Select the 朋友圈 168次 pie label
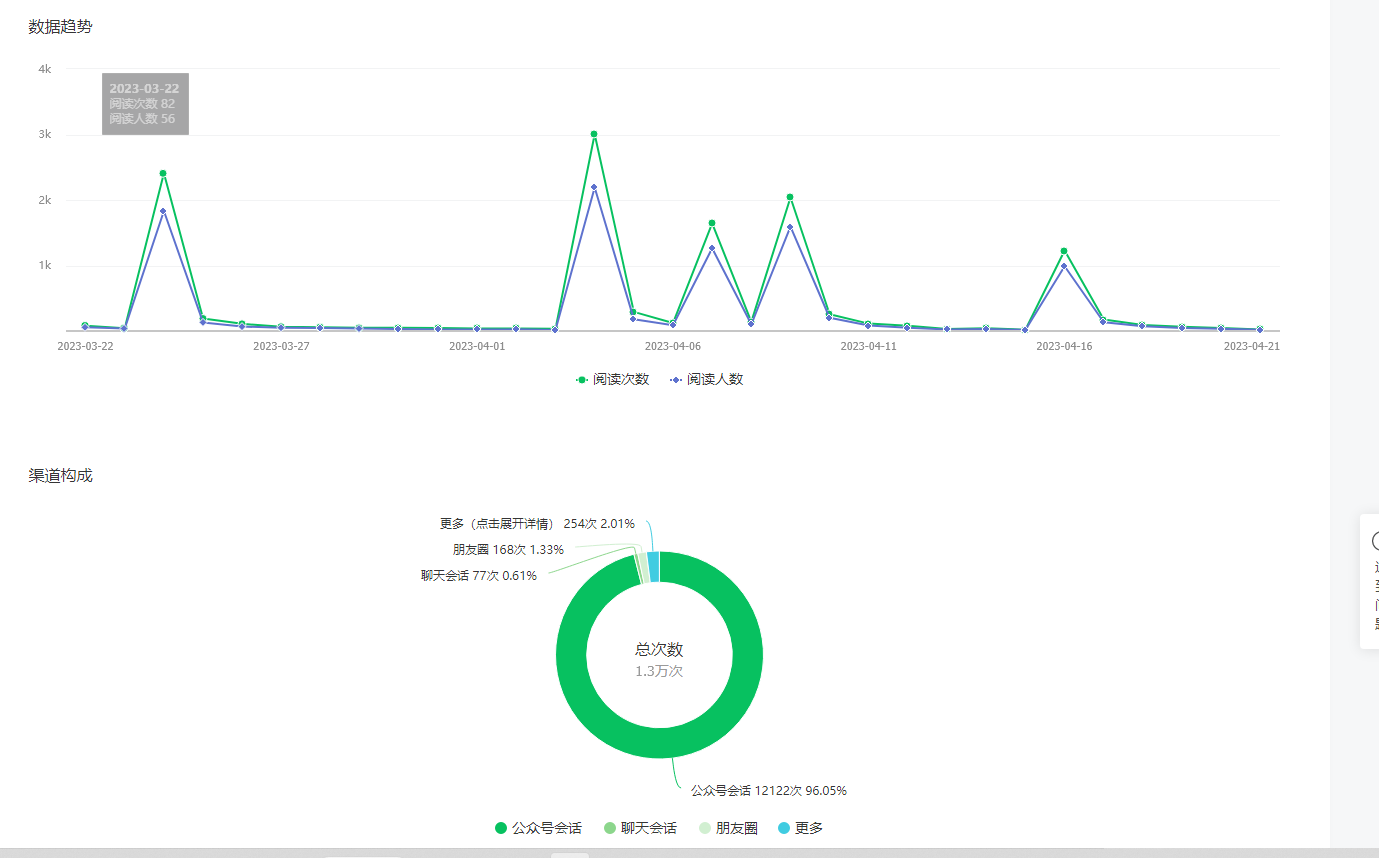1379x858 pixels. [x=508, y=549]
